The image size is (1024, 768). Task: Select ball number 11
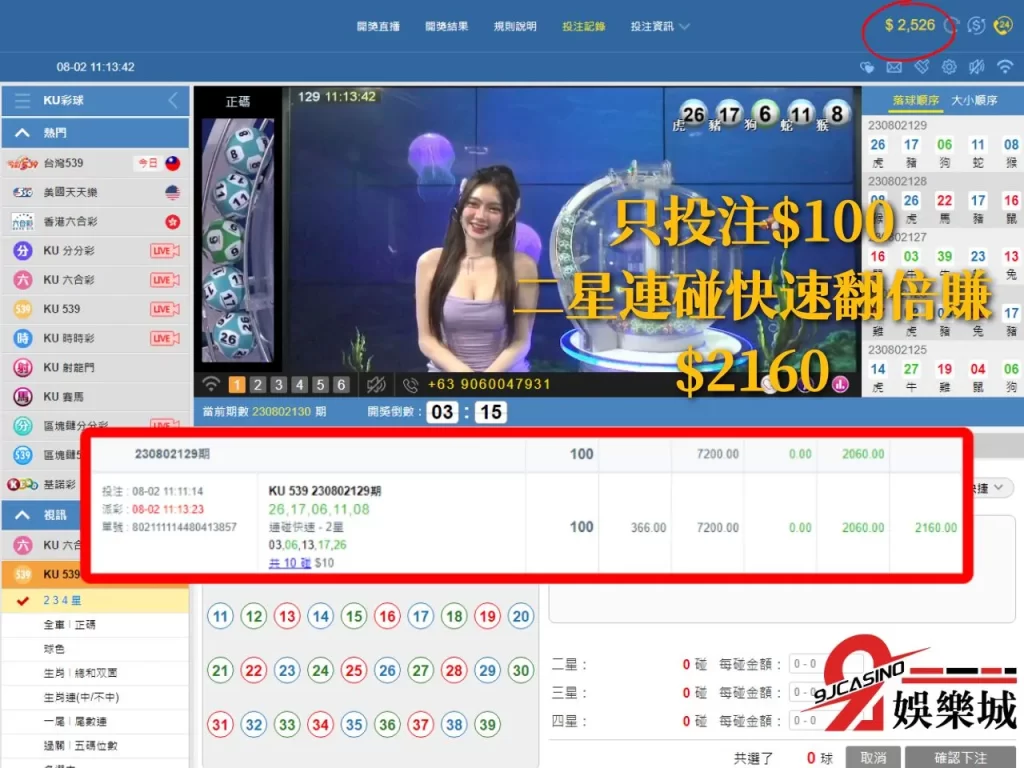[220, 616]
